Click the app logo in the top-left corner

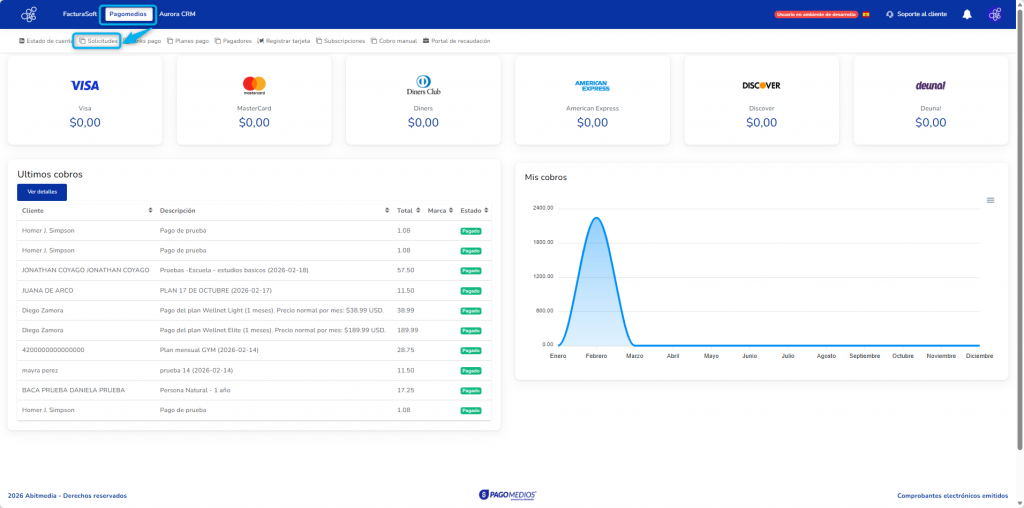29,14
